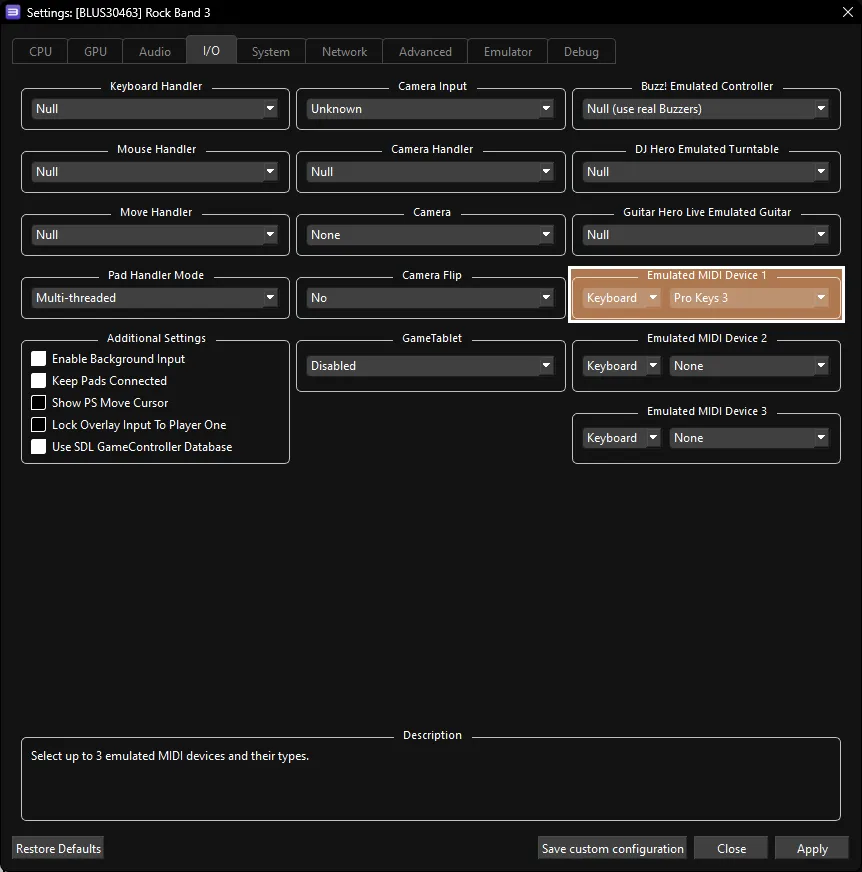Open the Network settings tab

(x=343, y=51)
